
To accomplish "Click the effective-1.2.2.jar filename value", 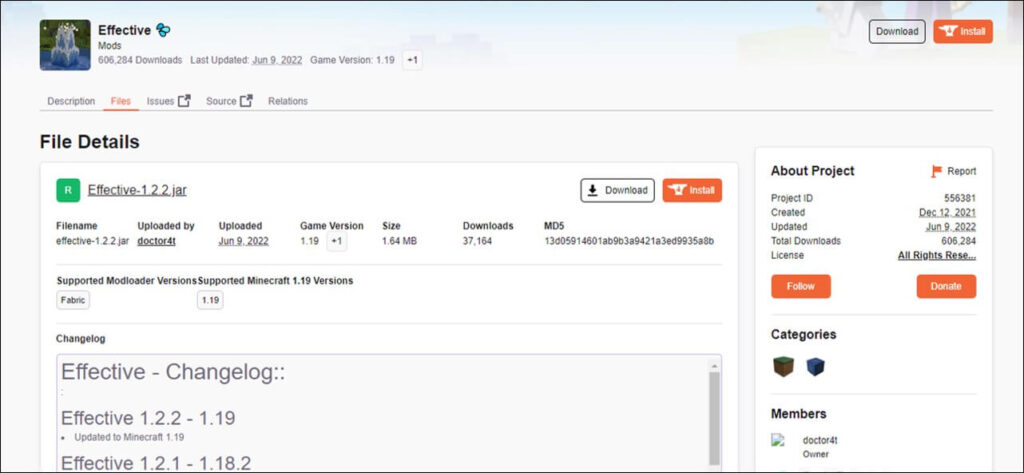I will coord(92,241).
